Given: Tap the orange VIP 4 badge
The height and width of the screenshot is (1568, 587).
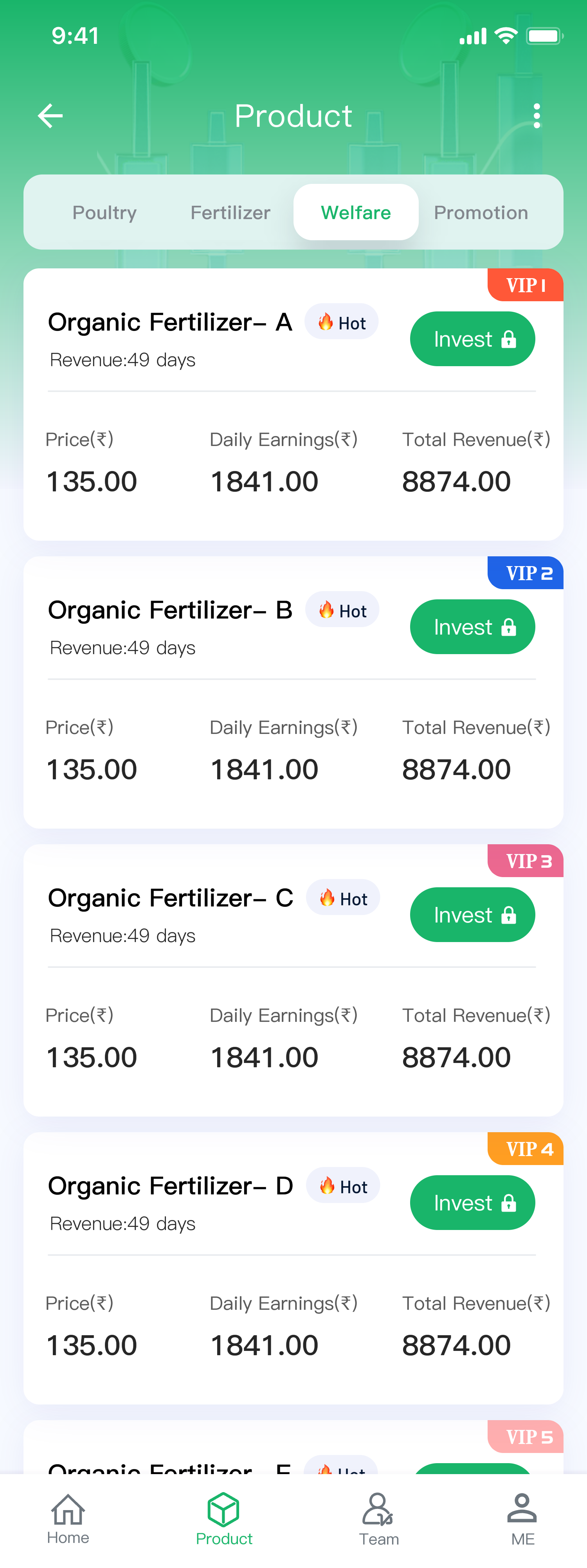Looking at the screenshot, I should [x=527, y=1149].
